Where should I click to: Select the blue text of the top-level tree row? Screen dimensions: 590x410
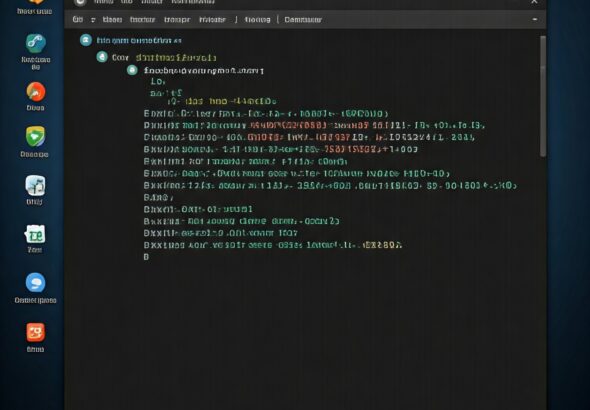[x=139, y=40]
